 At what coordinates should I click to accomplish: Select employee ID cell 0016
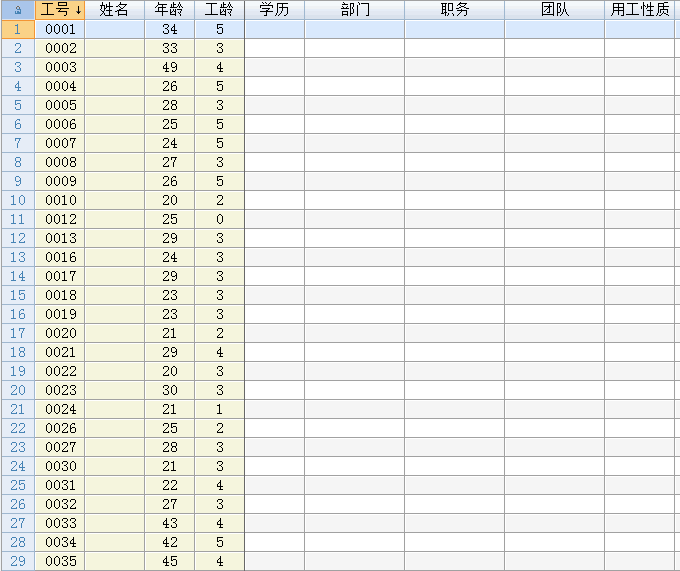click(x=60, y=257)
